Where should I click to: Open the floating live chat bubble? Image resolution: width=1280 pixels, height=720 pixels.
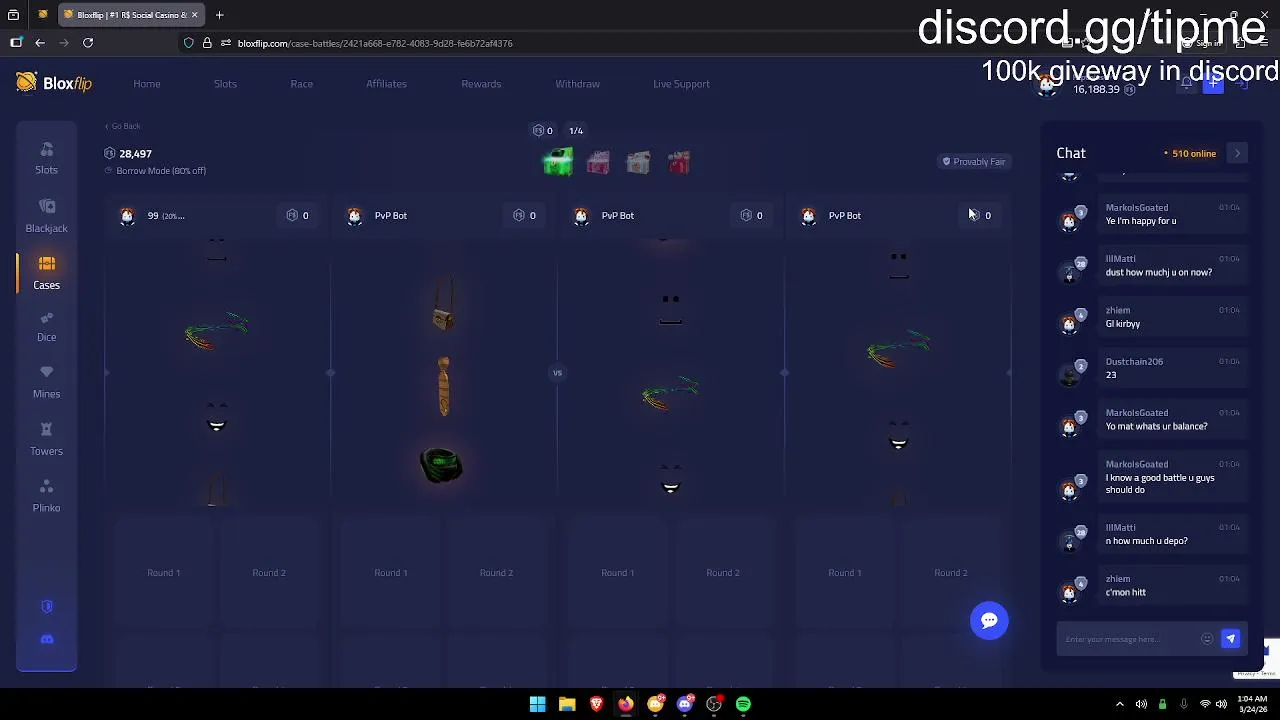[989, 620]
